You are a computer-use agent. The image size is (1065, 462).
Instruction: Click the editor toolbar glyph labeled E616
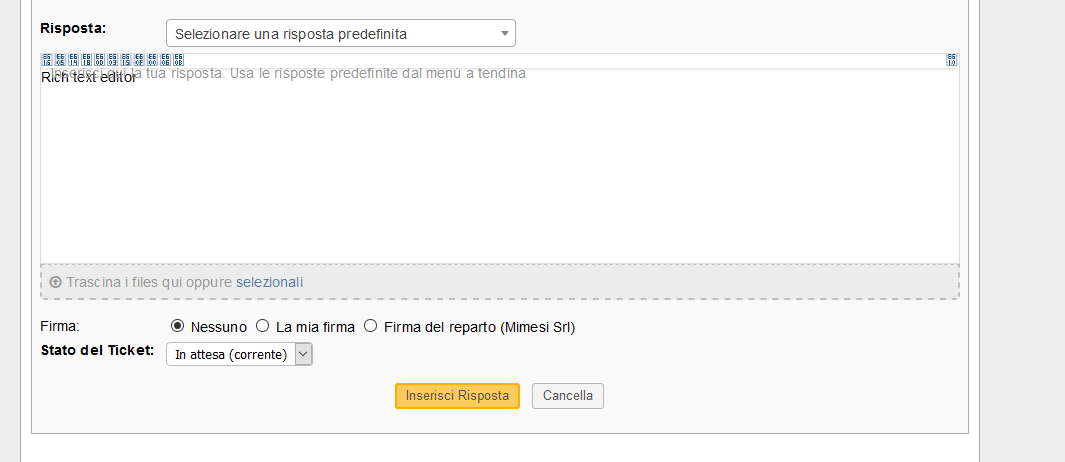tap(46, 60)
